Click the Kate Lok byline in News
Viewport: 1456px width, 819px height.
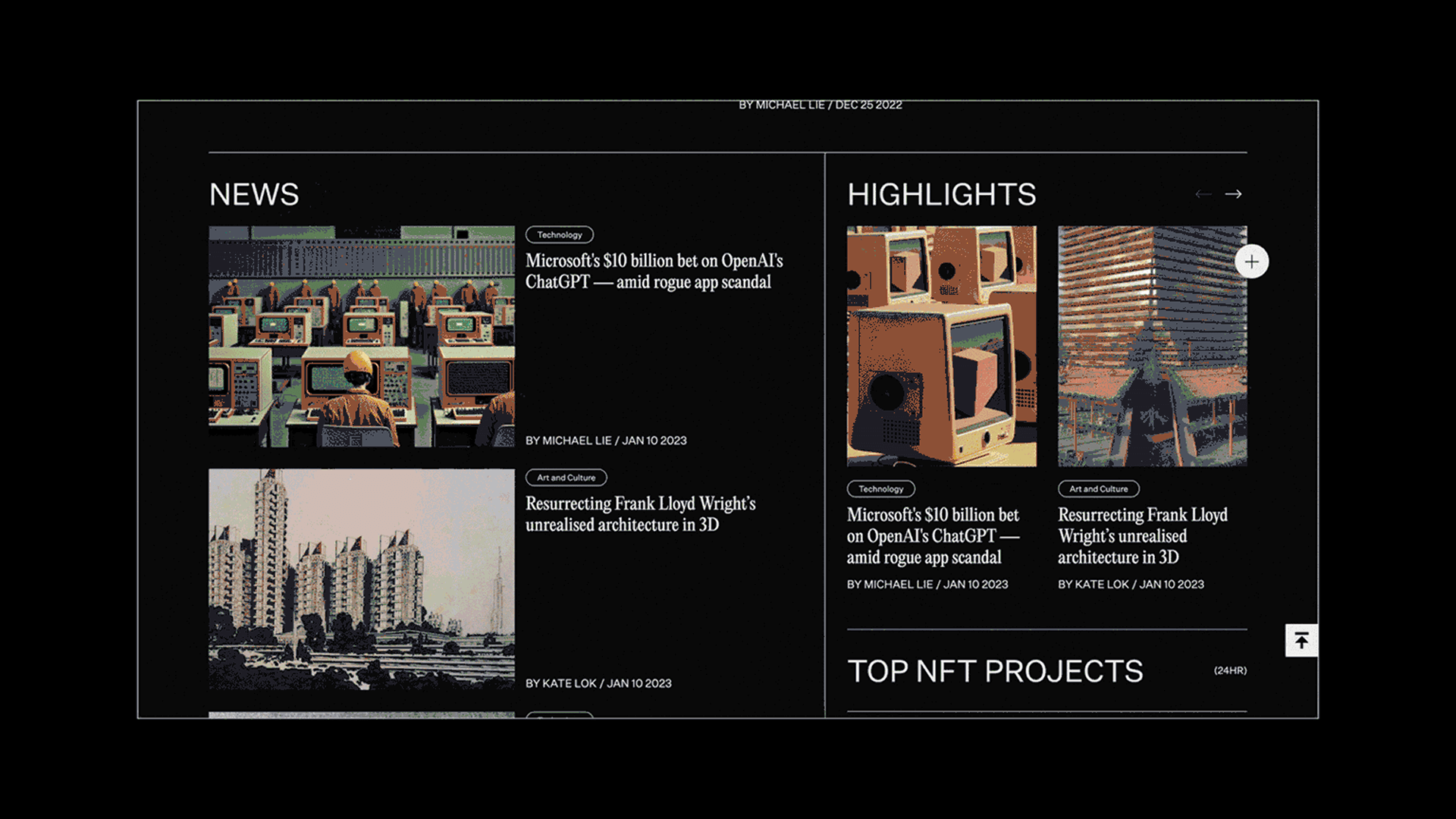[x=598, y=683]
